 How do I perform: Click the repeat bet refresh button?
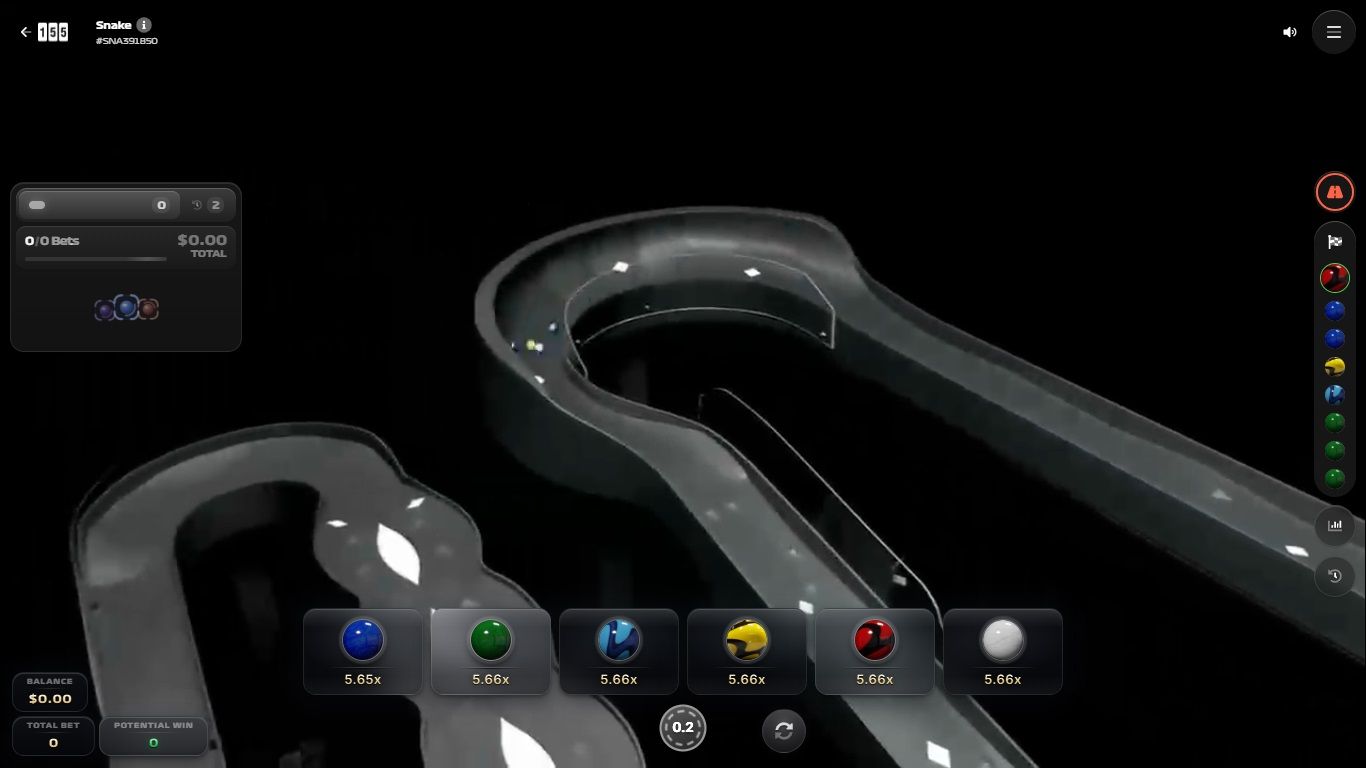click(x=784, y=731)
